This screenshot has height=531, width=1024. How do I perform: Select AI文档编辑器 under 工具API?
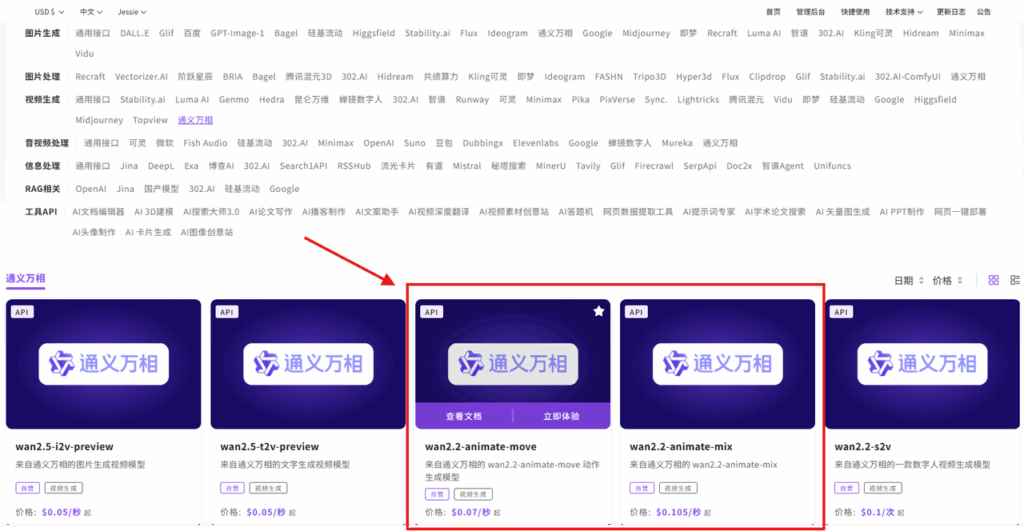pyautogui.click(x=98, y=212)
